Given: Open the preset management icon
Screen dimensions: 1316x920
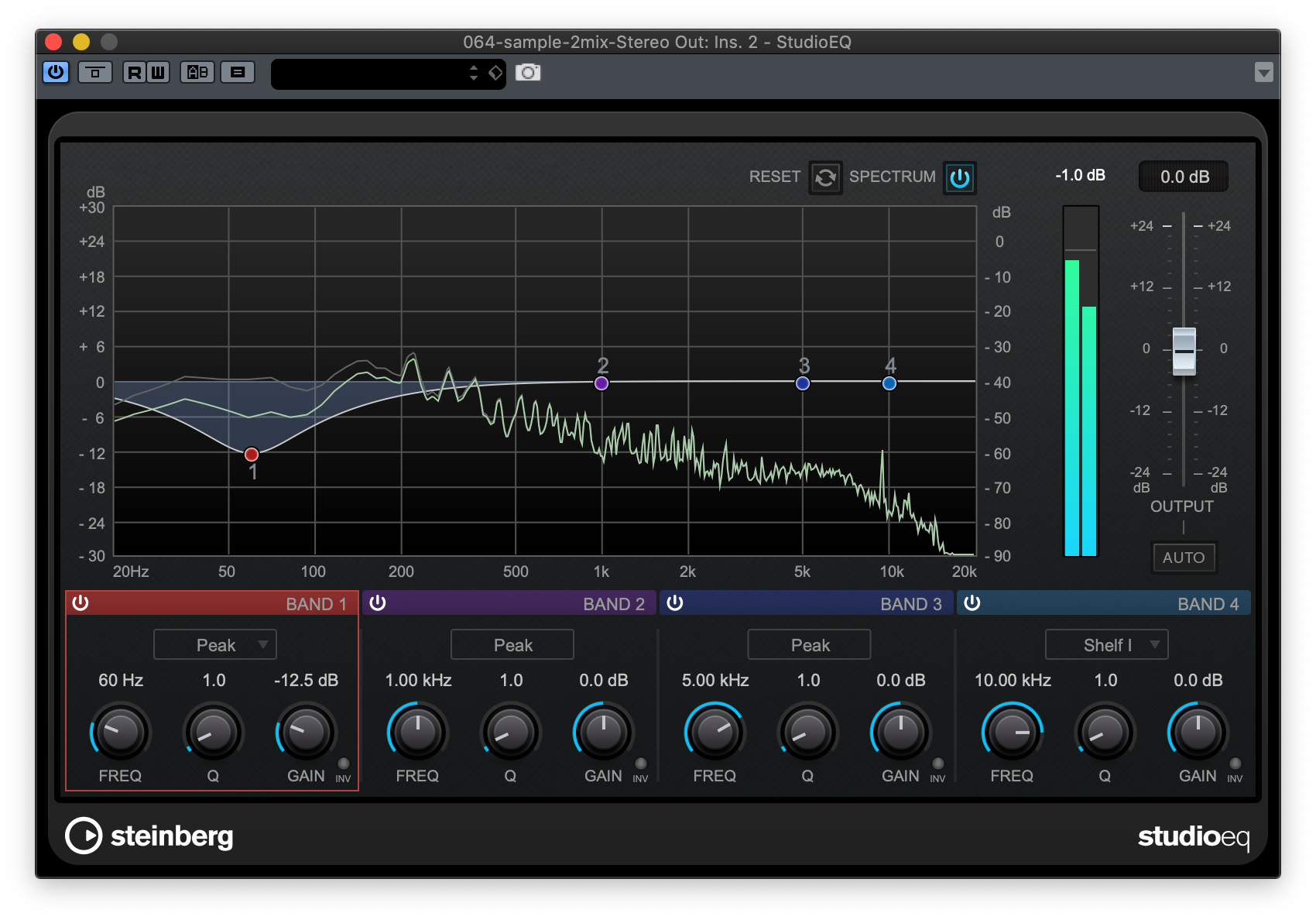Looking at the screenshot, I should (238, 72).
